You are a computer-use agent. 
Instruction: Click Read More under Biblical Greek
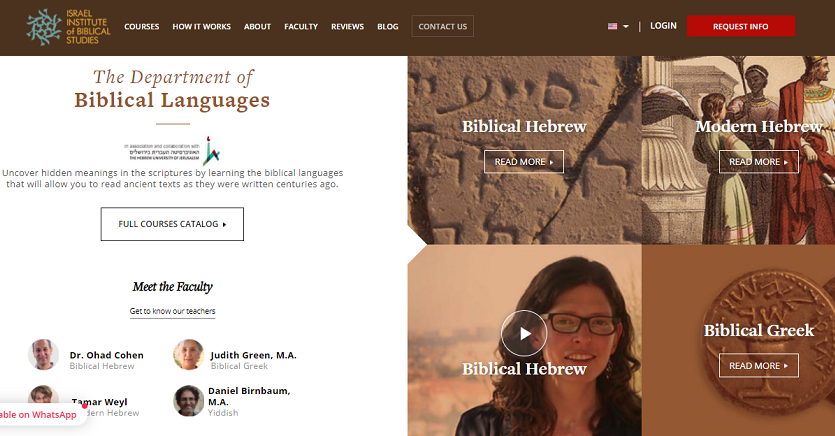[758, 366]
